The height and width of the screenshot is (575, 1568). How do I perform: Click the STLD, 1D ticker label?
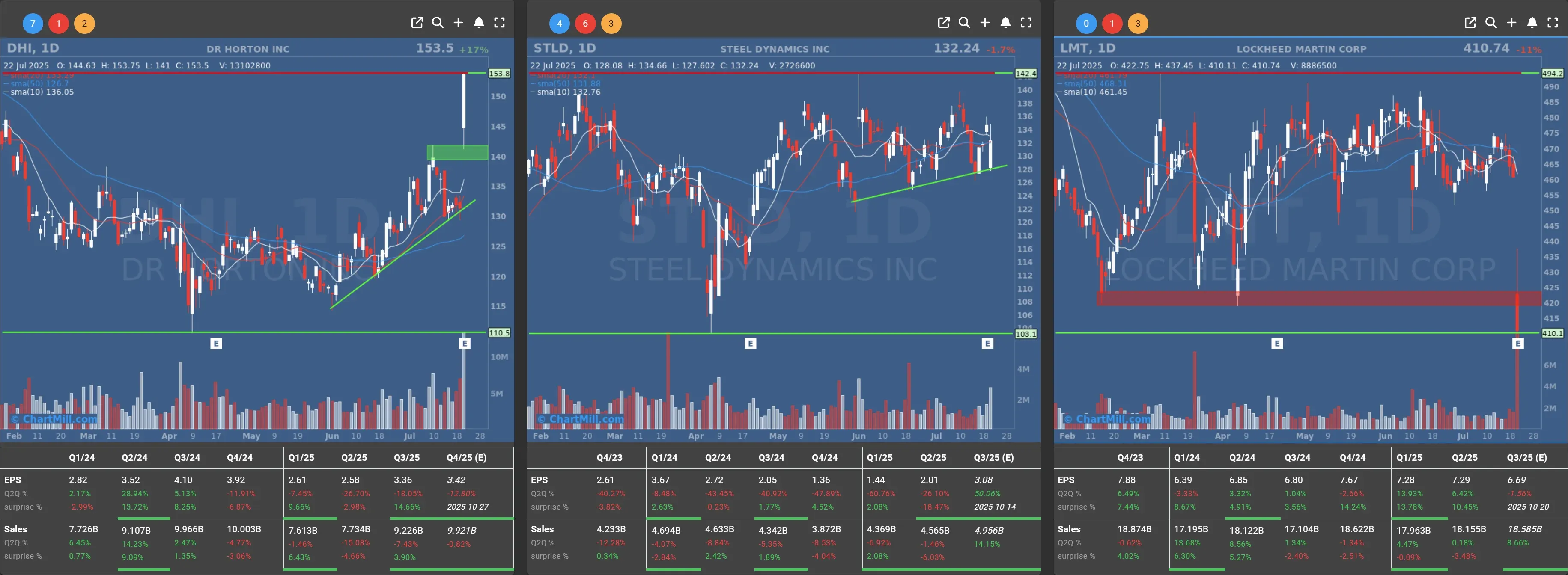click(x=565, y=48)
